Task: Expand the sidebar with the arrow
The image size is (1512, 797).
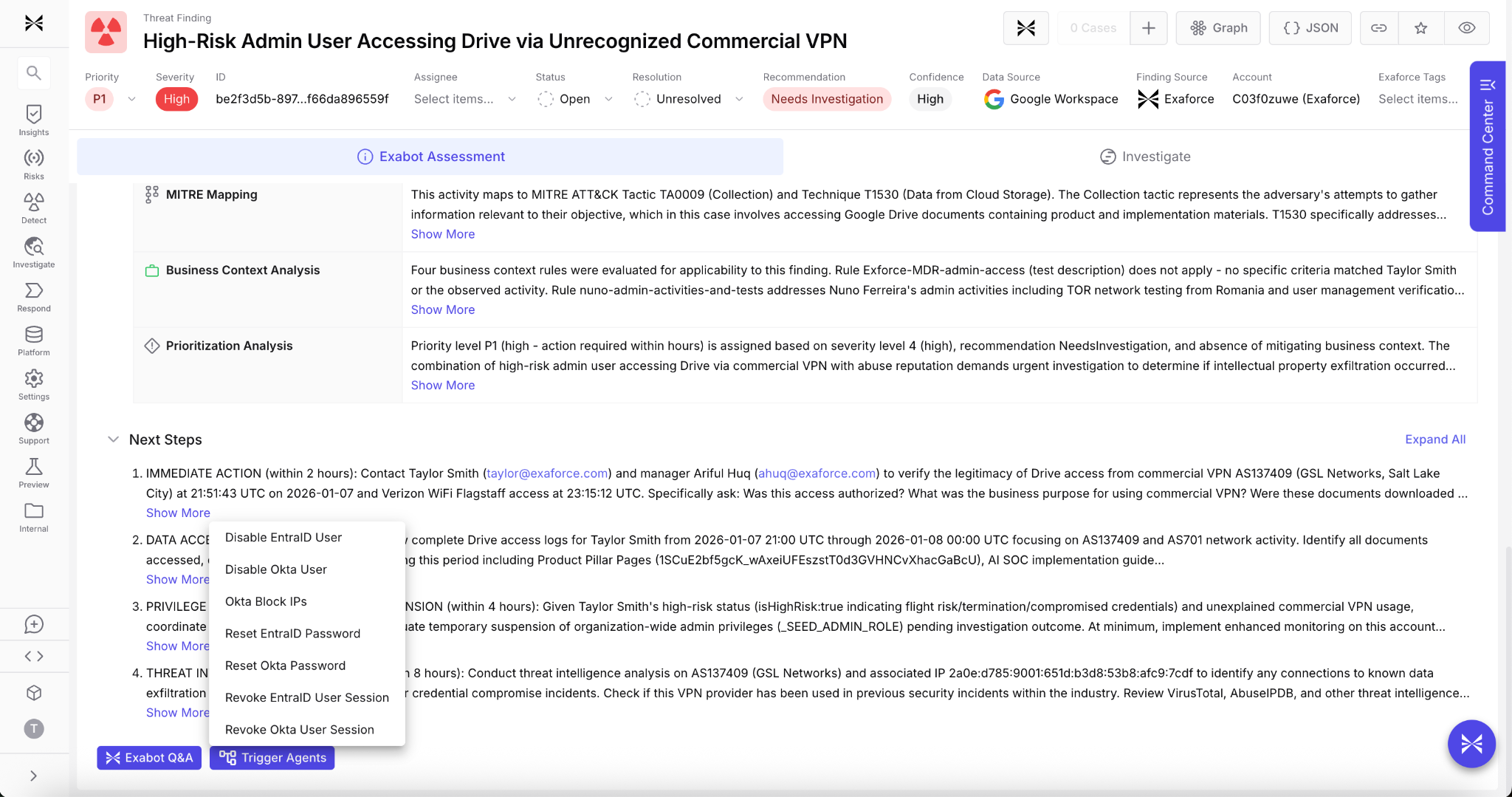Action: click(34, 776)
